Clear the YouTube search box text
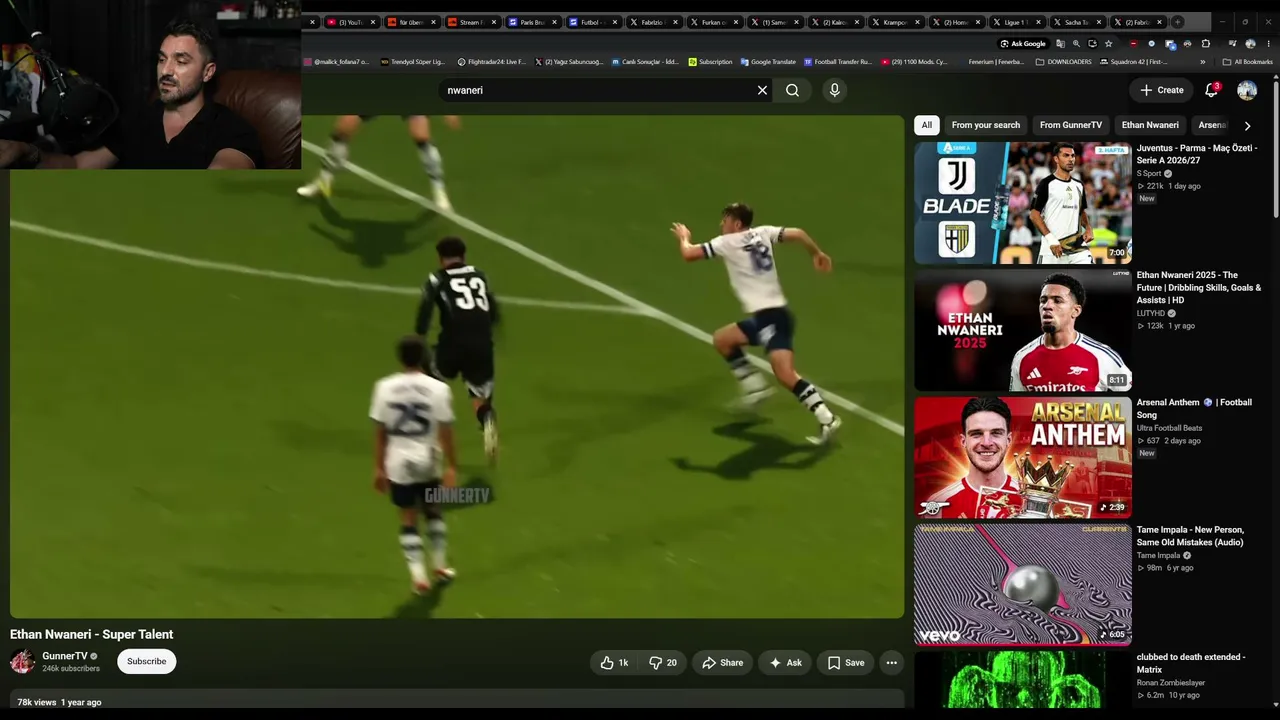Image resolution: width=1280 pixels, height=720 pixels. 762,90
